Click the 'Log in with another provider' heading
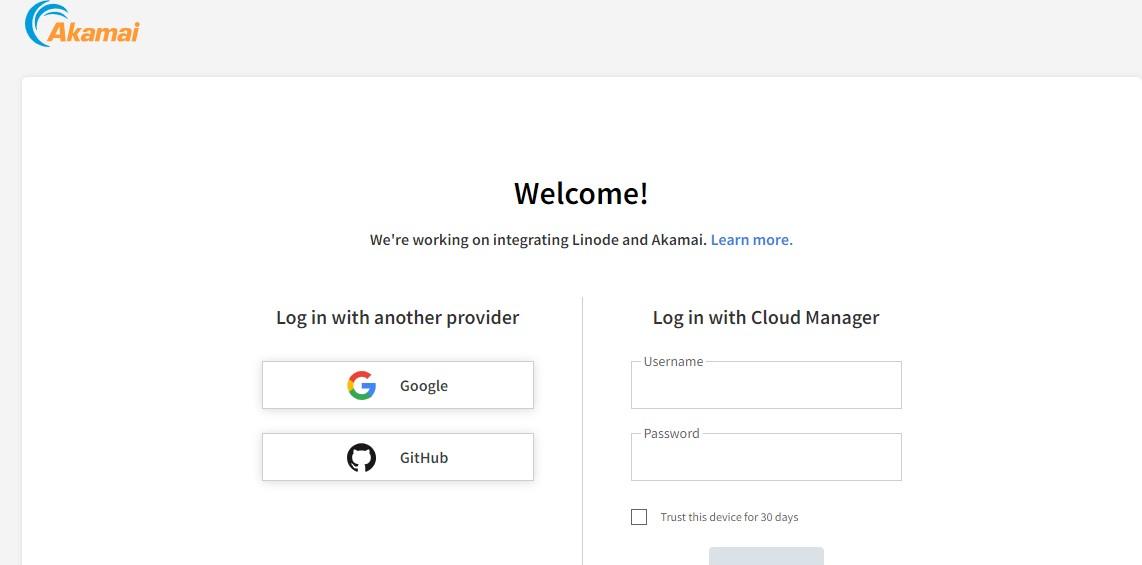1142x565 pixels. pyautogui.click(x=398, y=317)
